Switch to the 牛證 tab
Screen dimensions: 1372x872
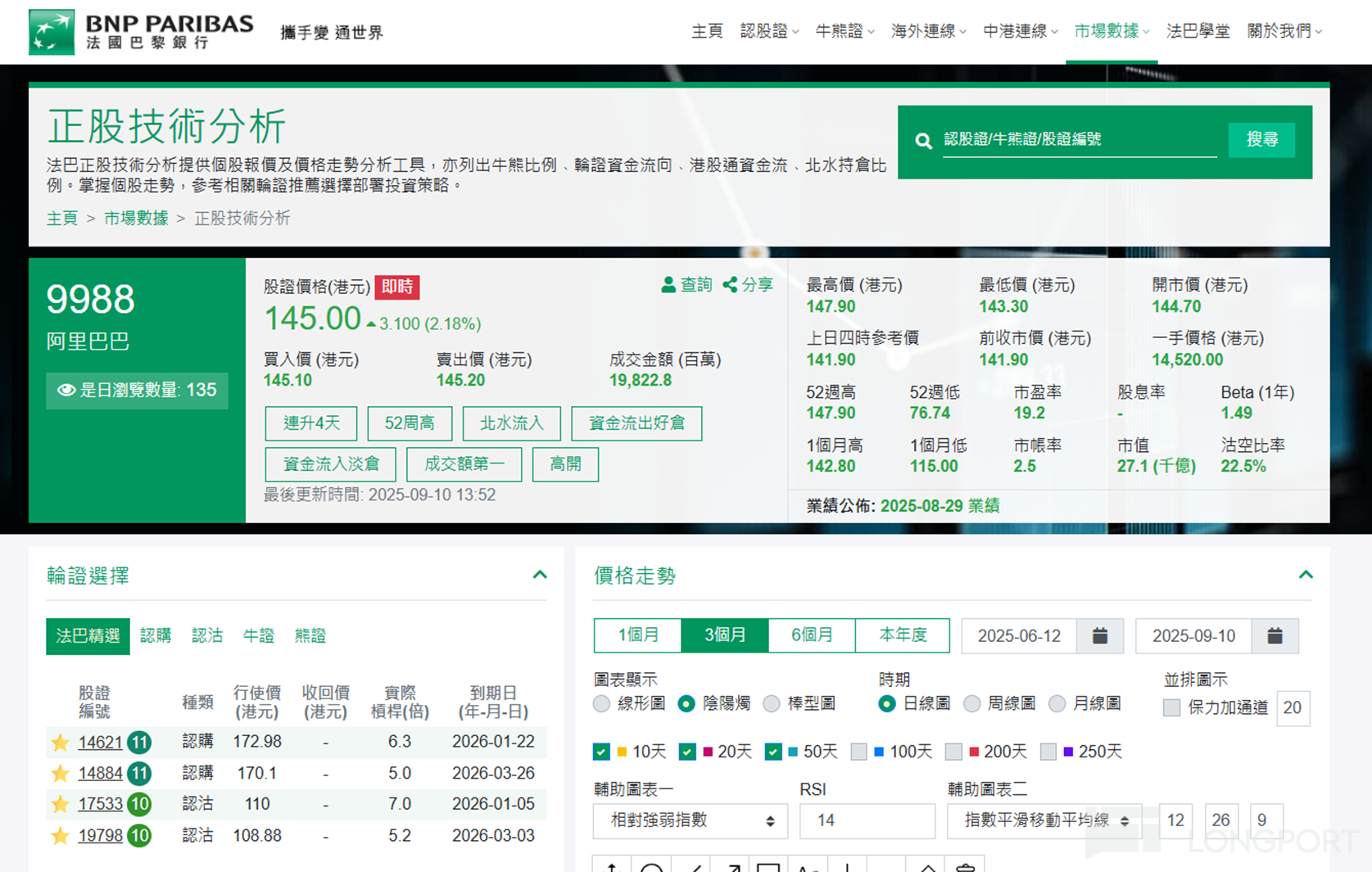tap(259, 636)
